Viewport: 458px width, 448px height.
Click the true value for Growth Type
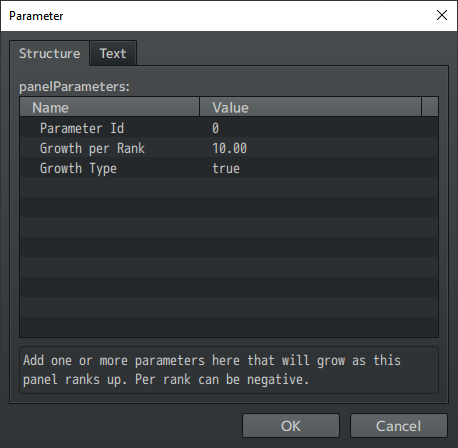[x=226, y=168]
